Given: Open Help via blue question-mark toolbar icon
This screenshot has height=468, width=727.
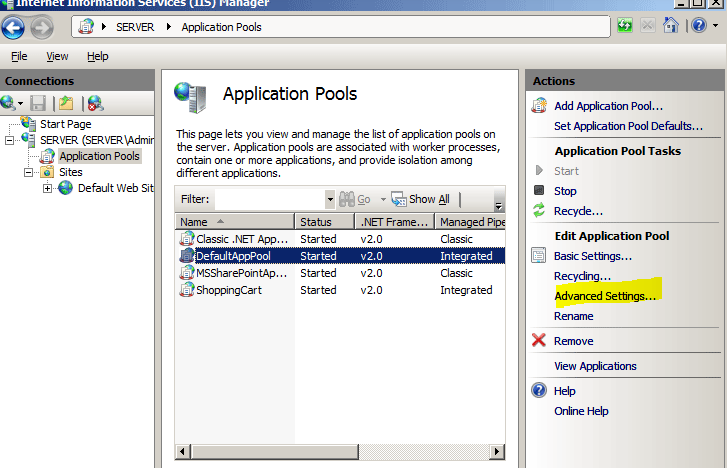Looking at the screenshot, I should point(699,25).
